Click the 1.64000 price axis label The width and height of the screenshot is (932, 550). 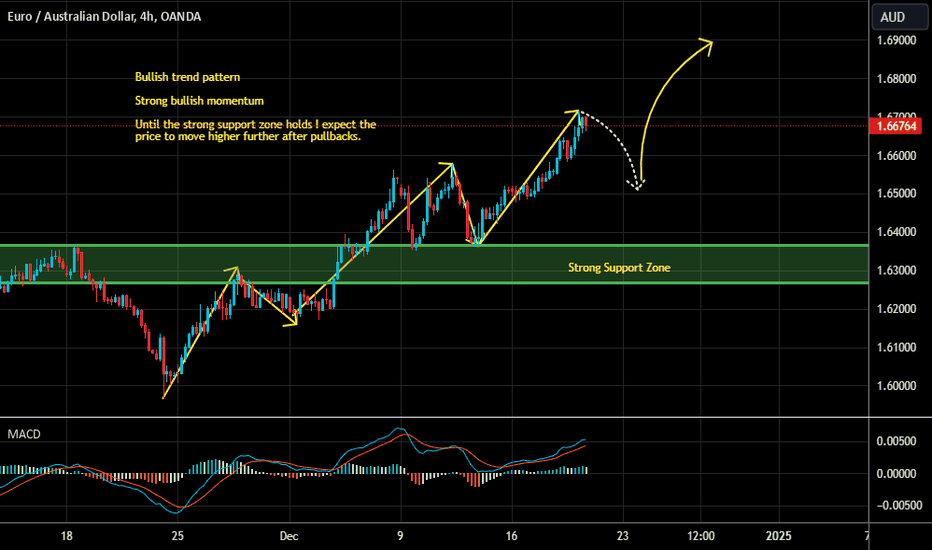(896, 232)
